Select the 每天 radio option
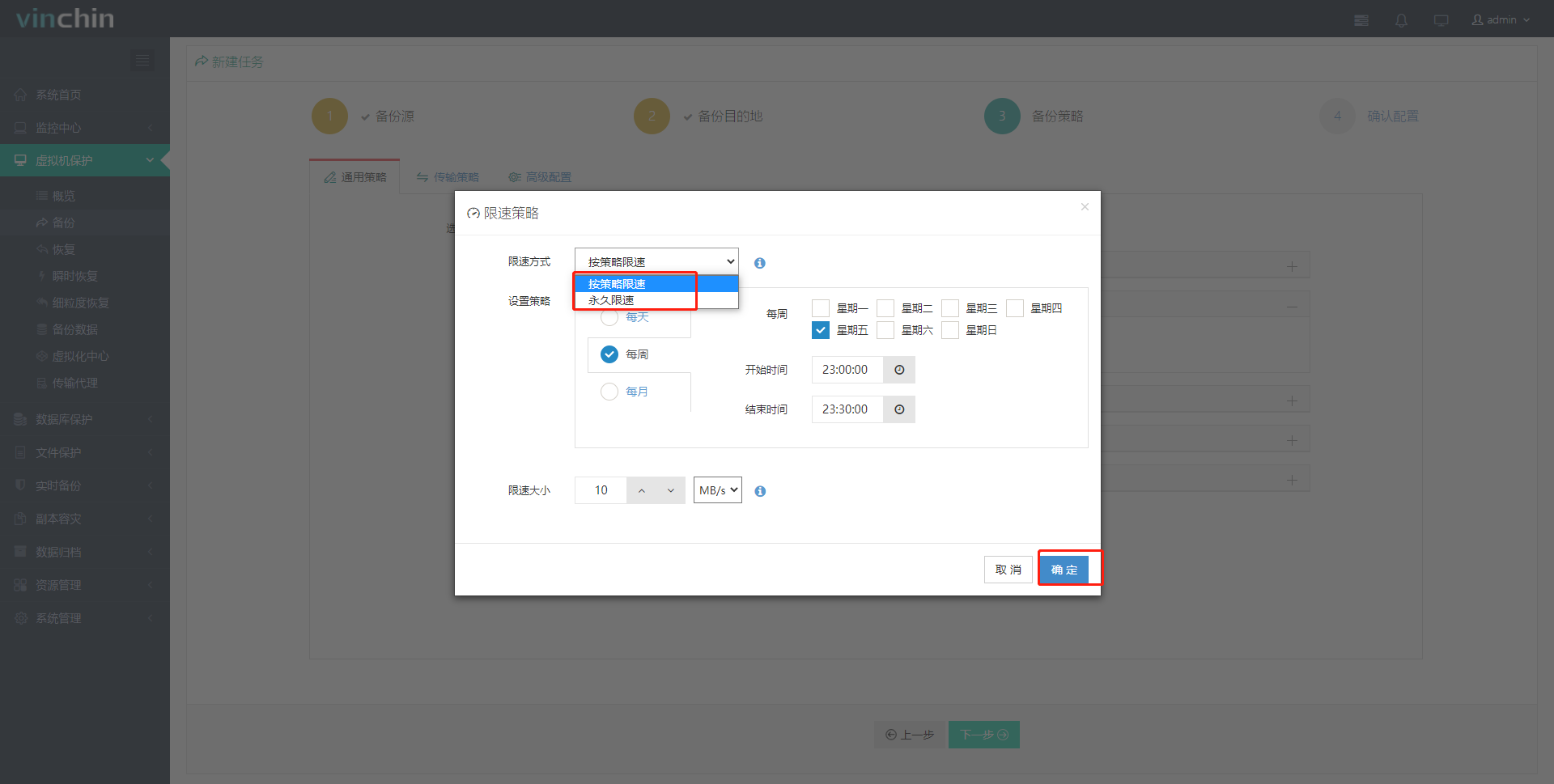The image size is (1554, 784). 609,318
